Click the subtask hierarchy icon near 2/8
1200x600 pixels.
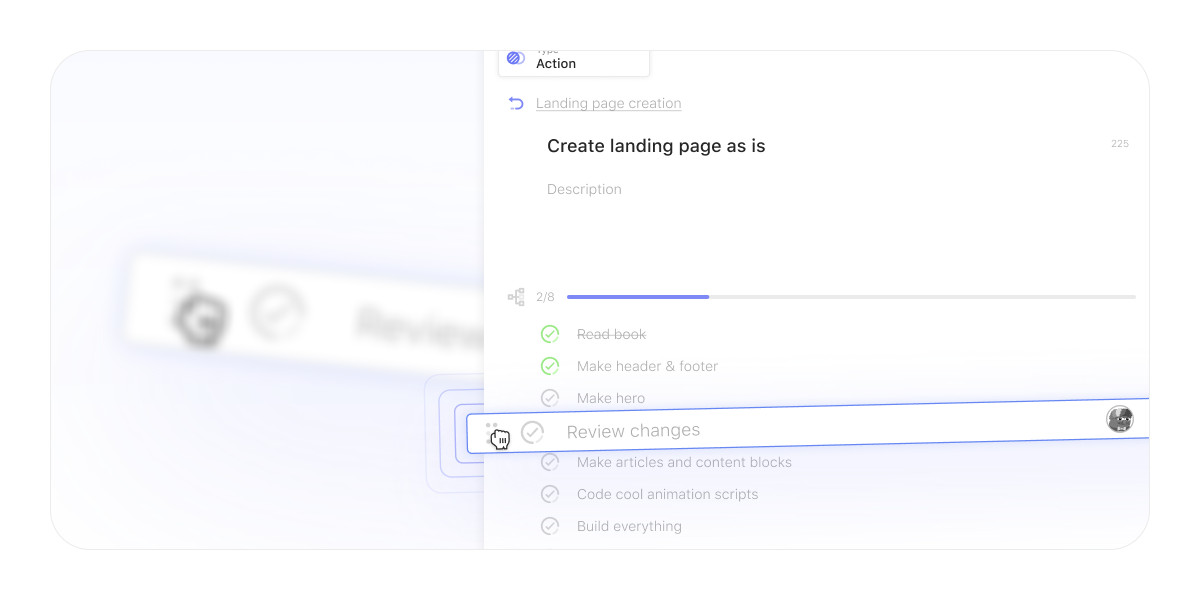pyautogui.click(x=516, y=297)
